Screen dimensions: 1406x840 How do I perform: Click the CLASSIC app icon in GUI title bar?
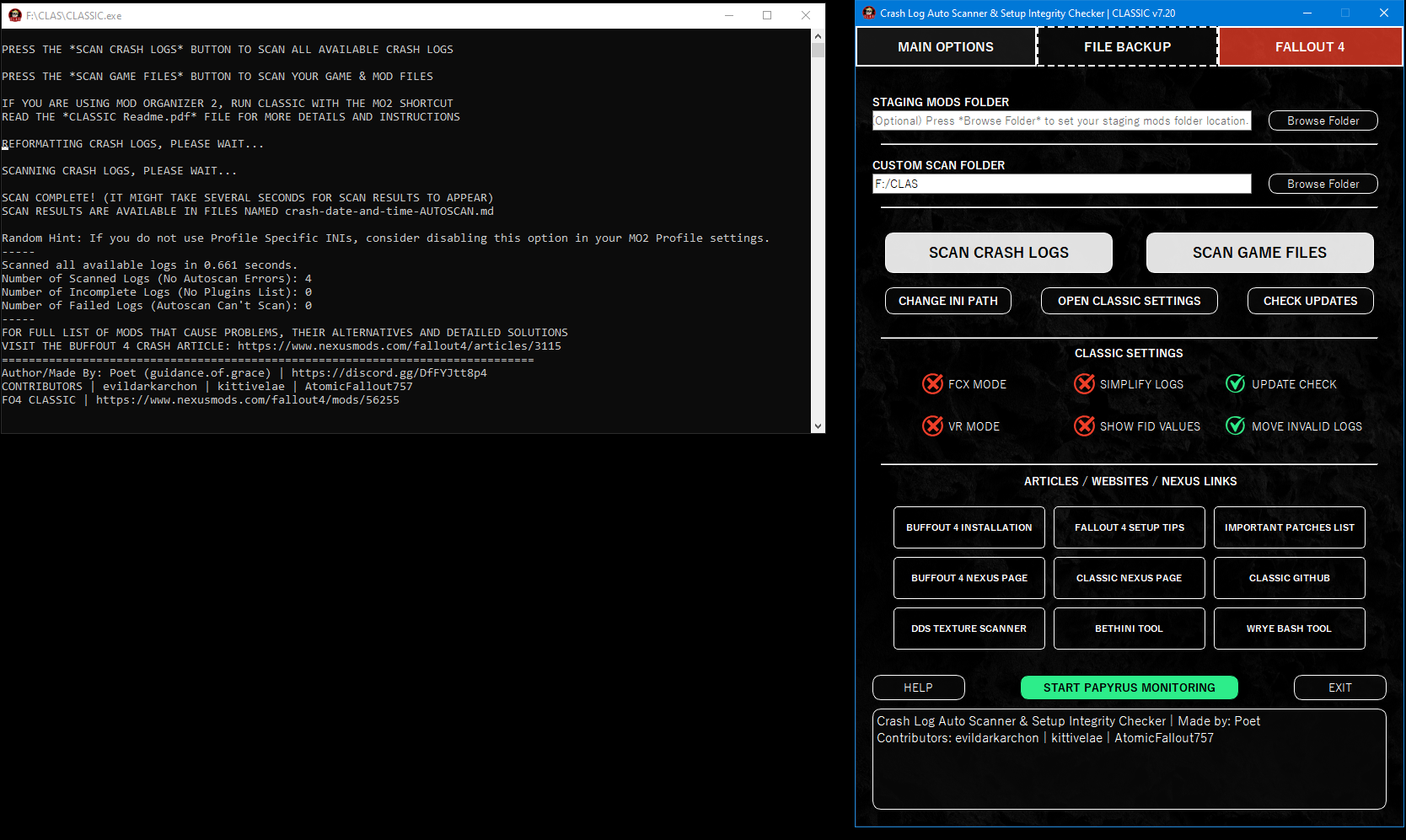(x=869, y=13)
